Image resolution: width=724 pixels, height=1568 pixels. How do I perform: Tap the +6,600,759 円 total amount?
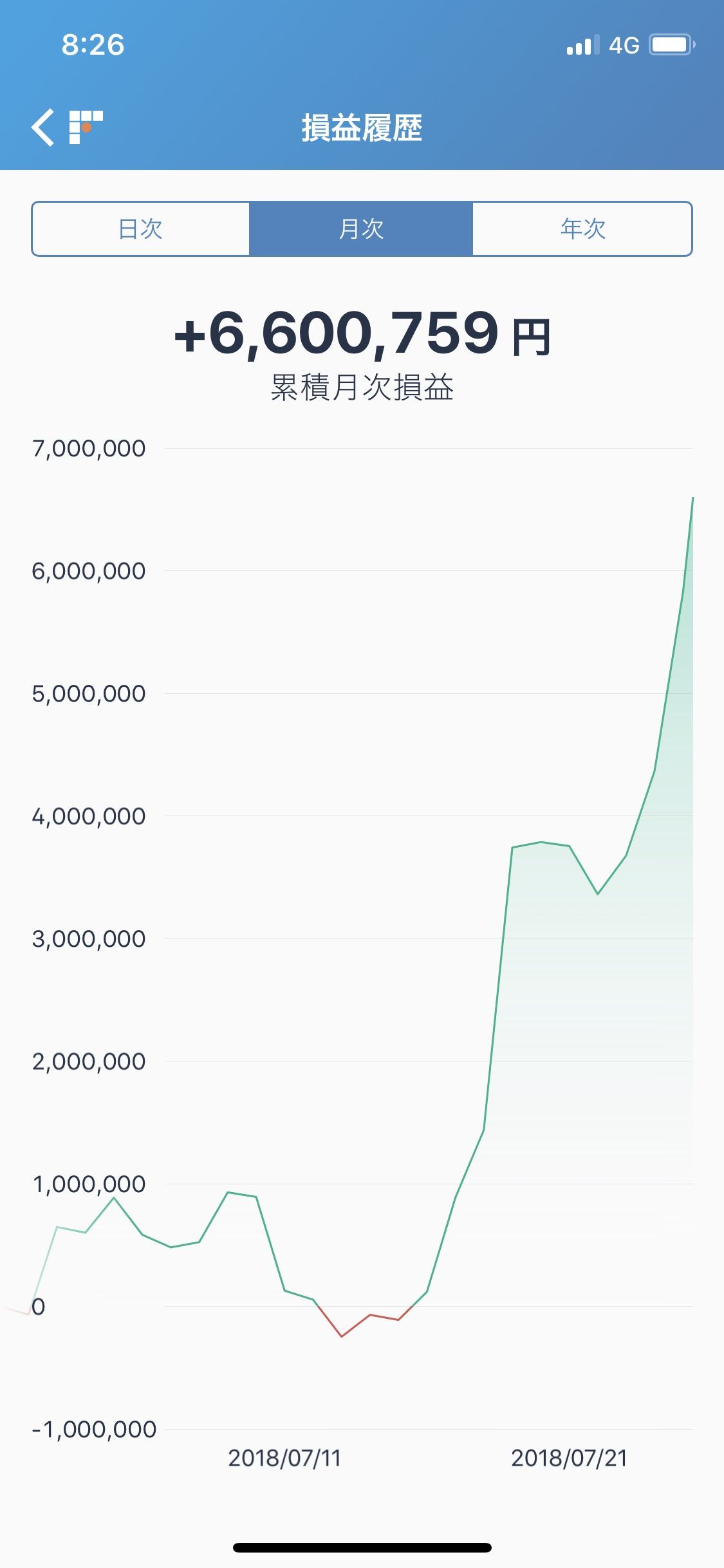click(x=362, y=333)
